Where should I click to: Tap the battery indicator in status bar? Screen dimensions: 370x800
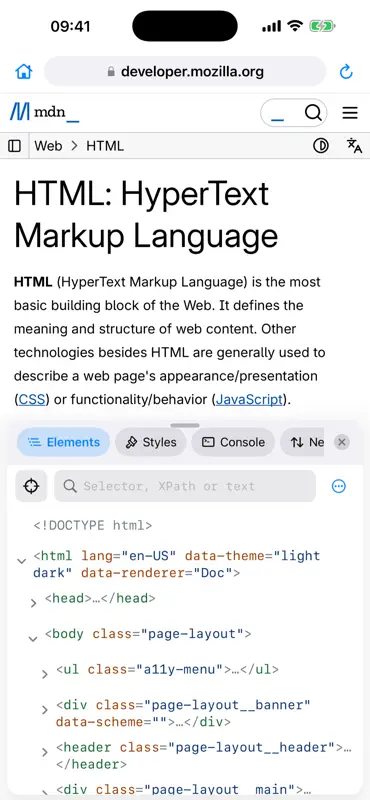[x=322, y=26]
